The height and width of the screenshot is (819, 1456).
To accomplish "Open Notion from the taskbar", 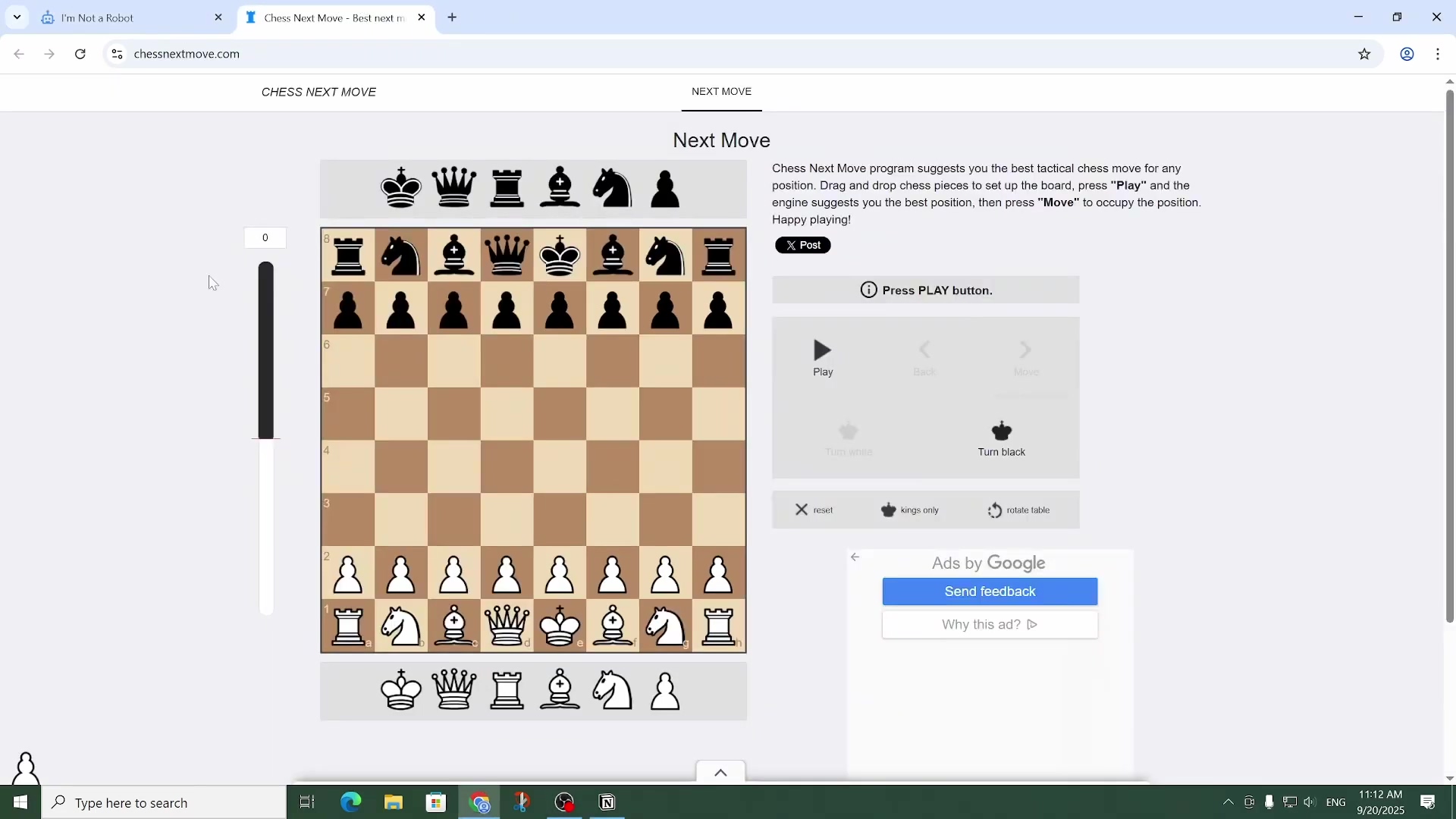I will click(607, 802).
